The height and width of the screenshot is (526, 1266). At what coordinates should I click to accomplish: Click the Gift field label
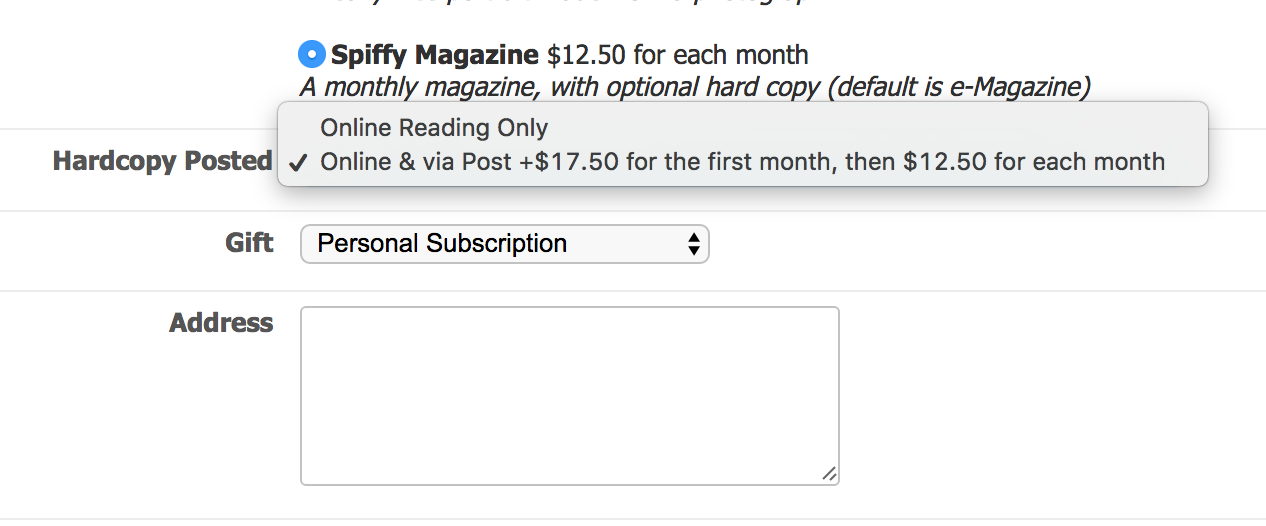click(249, 243)
